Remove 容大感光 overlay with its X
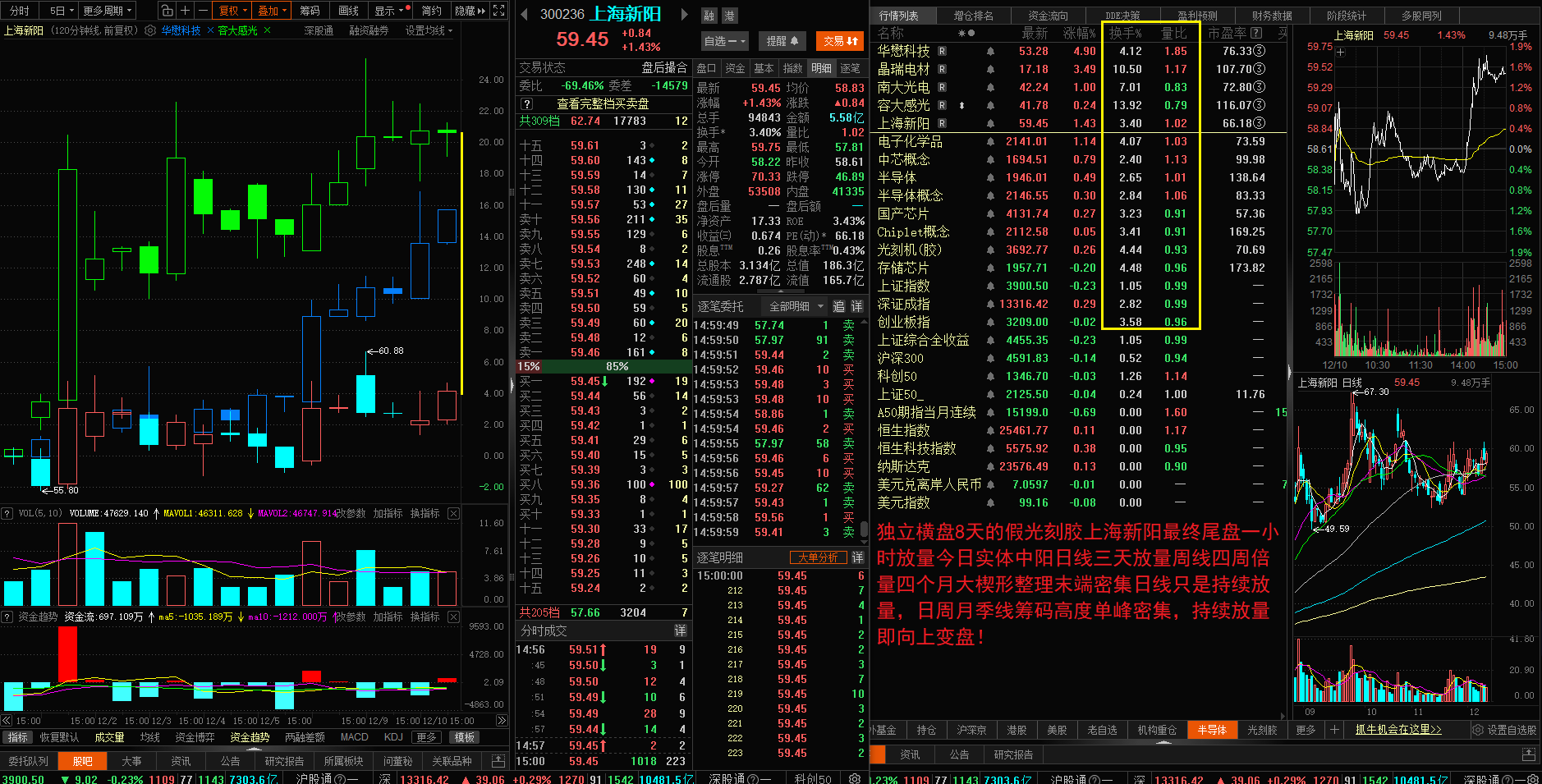The height and width of the screenshot is (784, 1542). click(267, 30)
